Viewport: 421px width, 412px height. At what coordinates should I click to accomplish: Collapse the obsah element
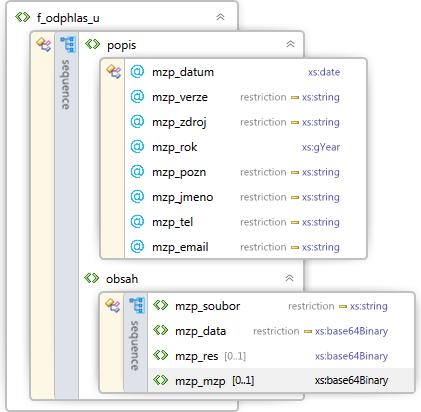289,278
